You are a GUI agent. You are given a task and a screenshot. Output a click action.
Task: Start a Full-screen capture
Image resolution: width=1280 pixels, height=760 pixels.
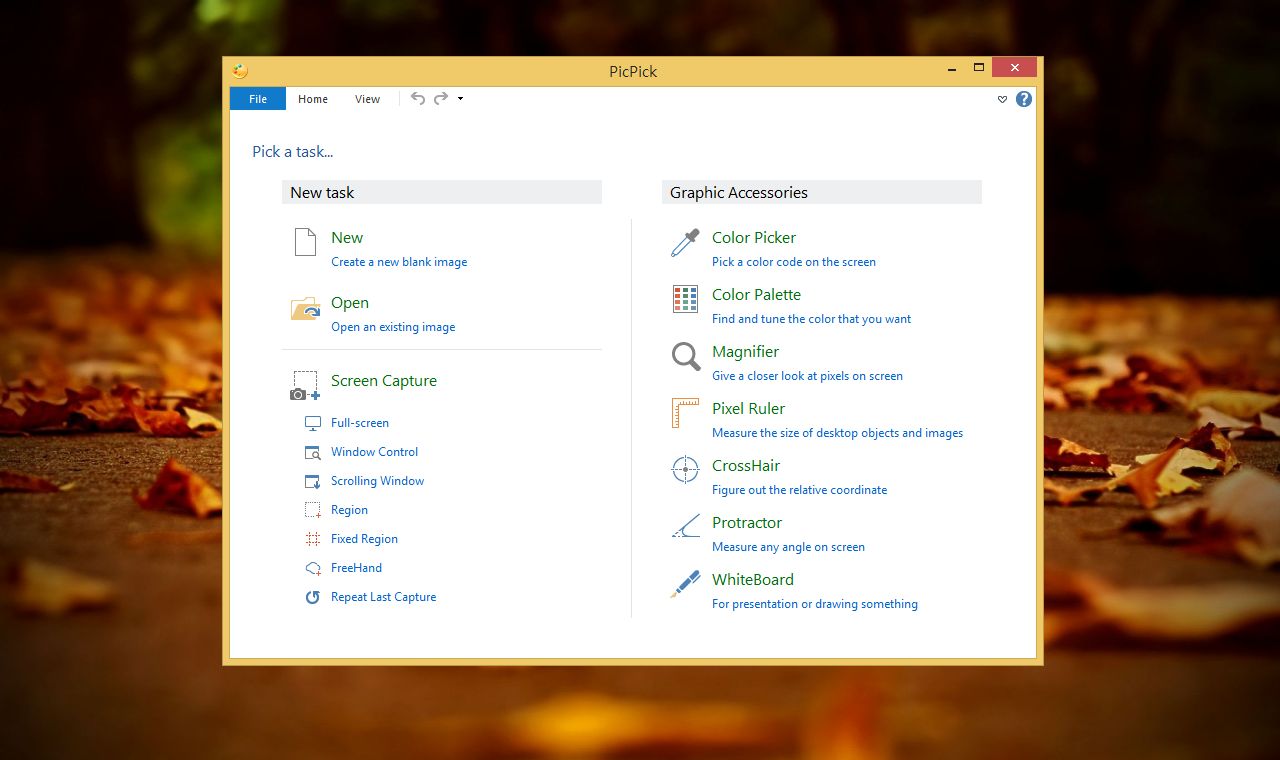[x=360, y=423]
